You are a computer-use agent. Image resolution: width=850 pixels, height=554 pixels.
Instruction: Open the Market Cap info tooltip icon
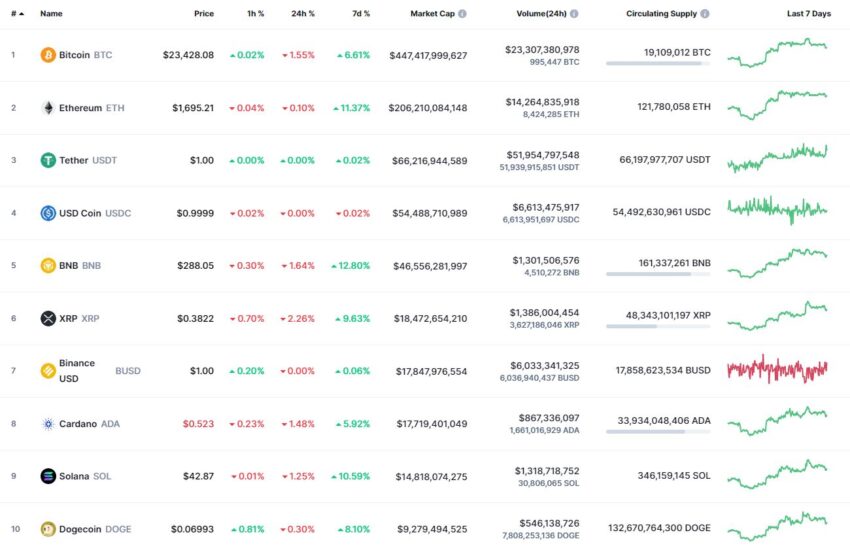(462, 14)
